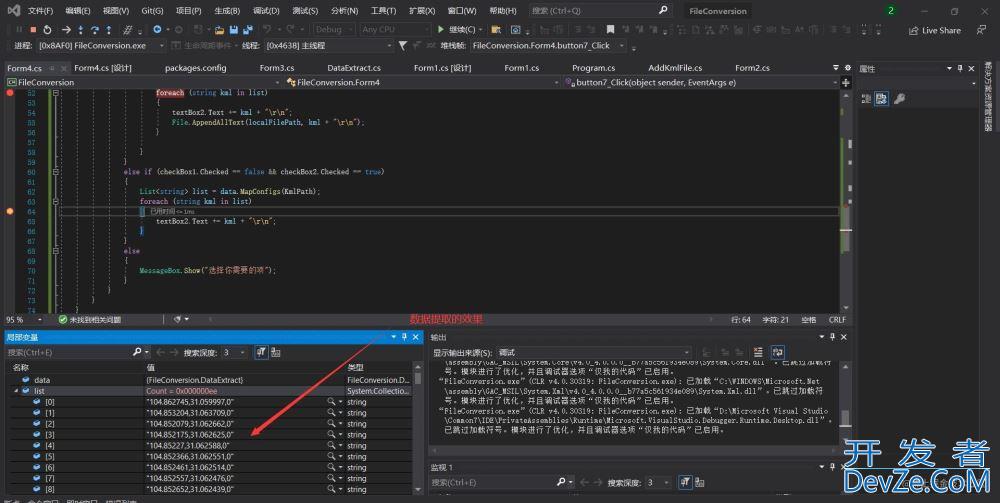Click the search icon in Locals search box

(x=136, y=352)
